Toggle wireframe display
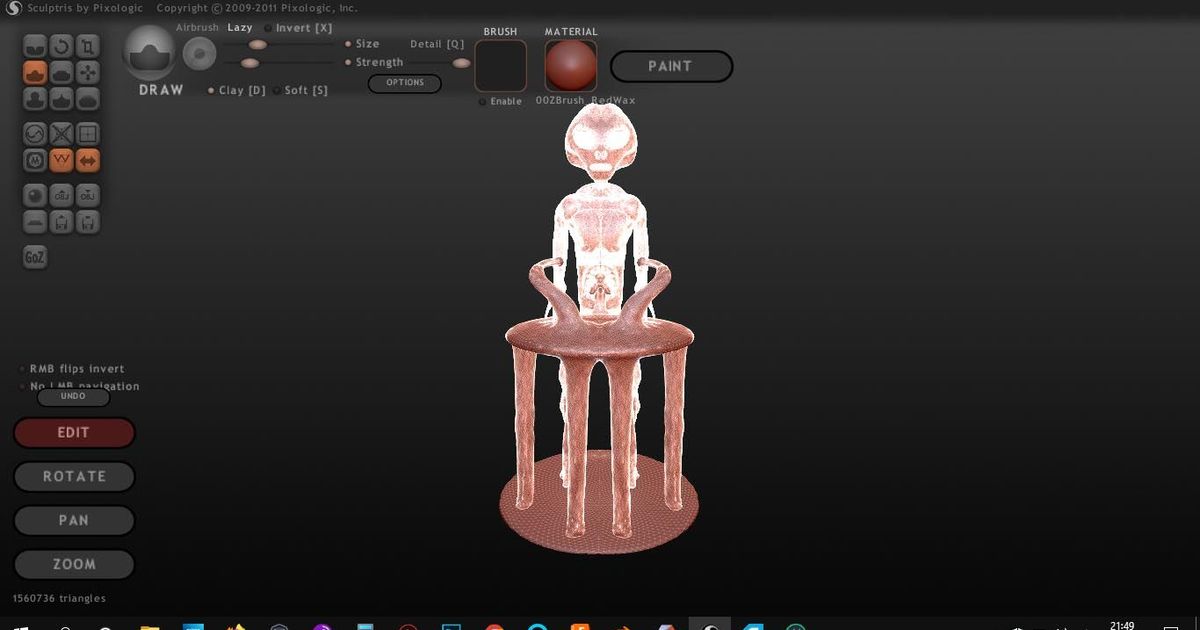The width and height of the screenshot is (1200, 630). pos(61,159)
